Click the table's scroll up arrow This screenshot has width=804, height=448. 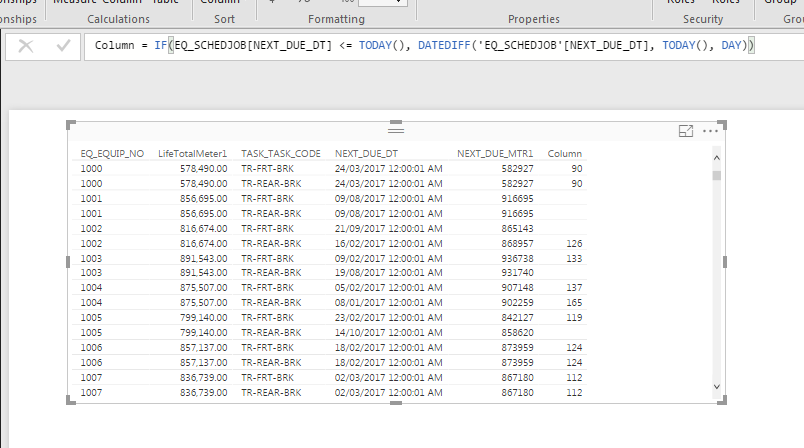[717, 158]
